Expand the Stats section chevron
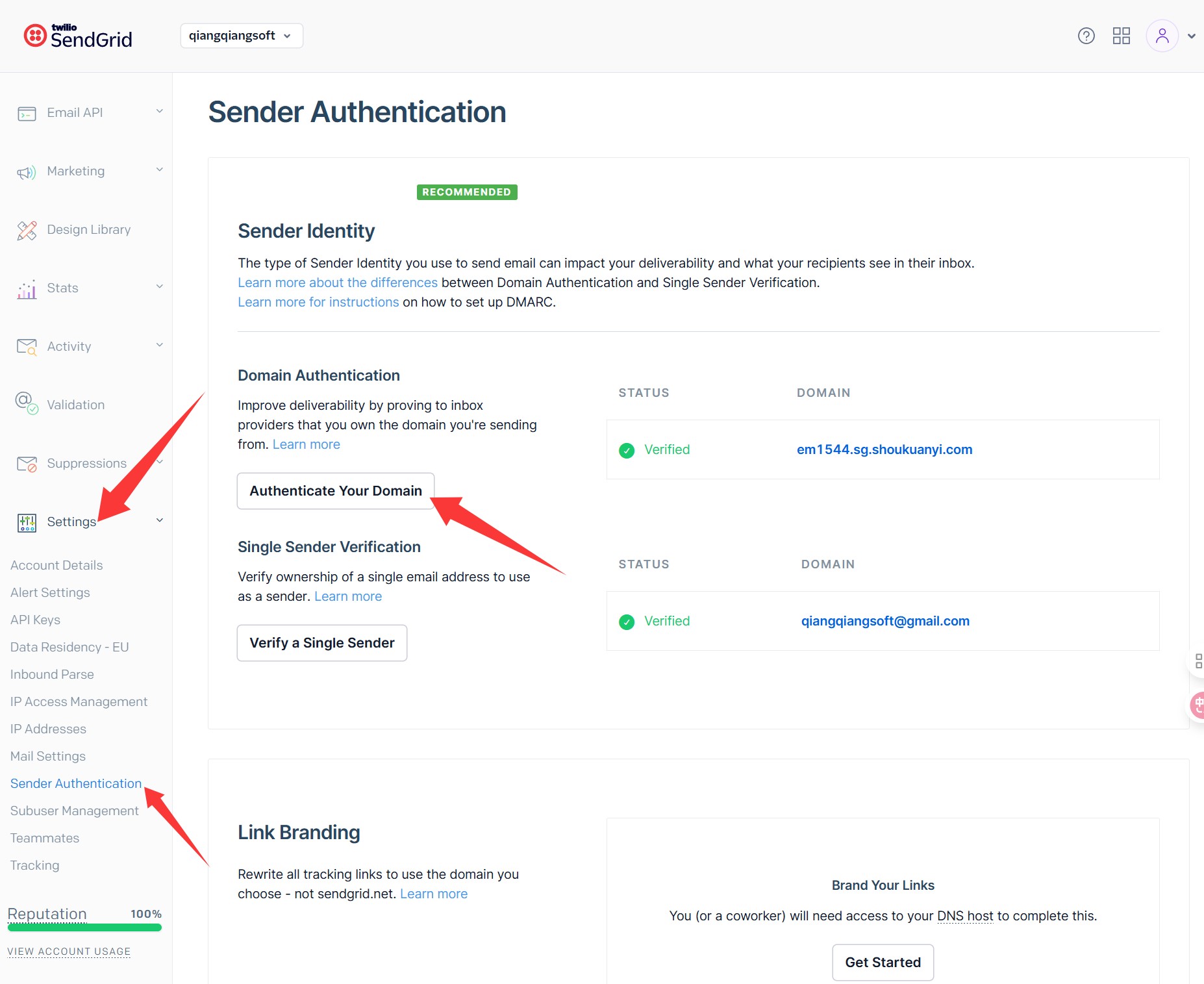The image size is (1204, 984). (159, 287)
